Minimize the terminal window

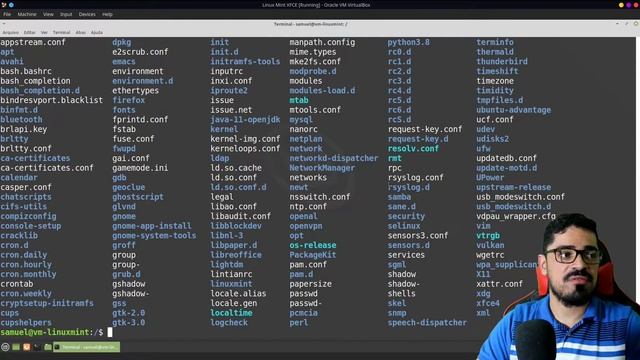tap(617, 24)
